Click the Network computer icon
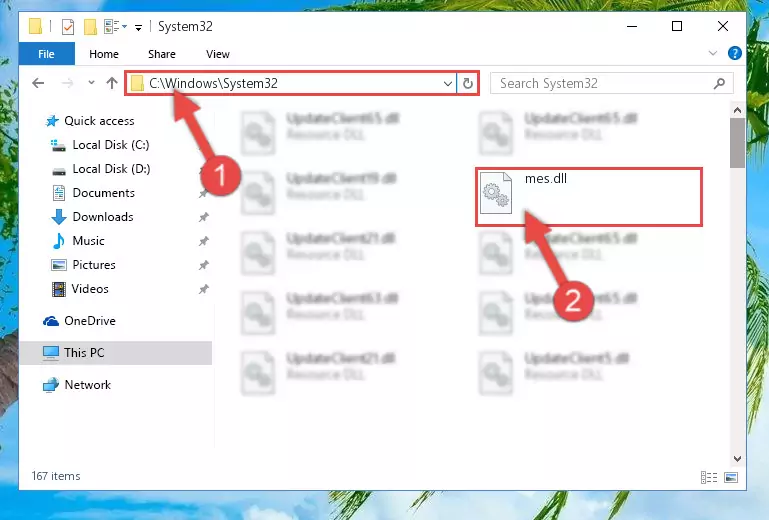The width and height of the screenshot is (769, 520). point(51,385)
